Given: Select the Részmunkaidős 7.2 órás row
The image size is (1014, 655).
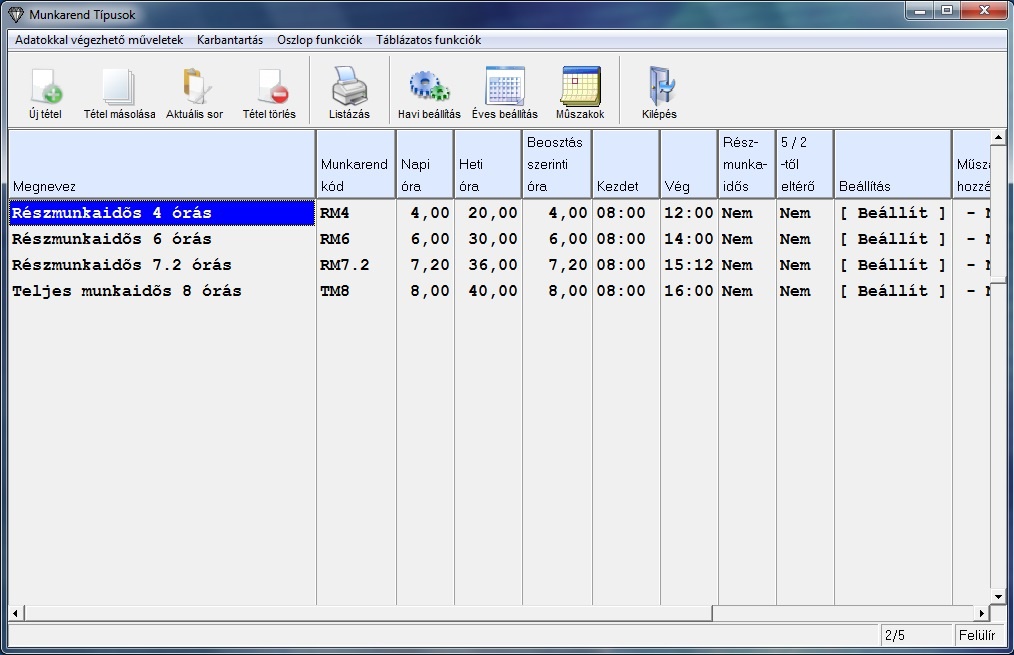Looking at the screenshot, I should point(121,265).
